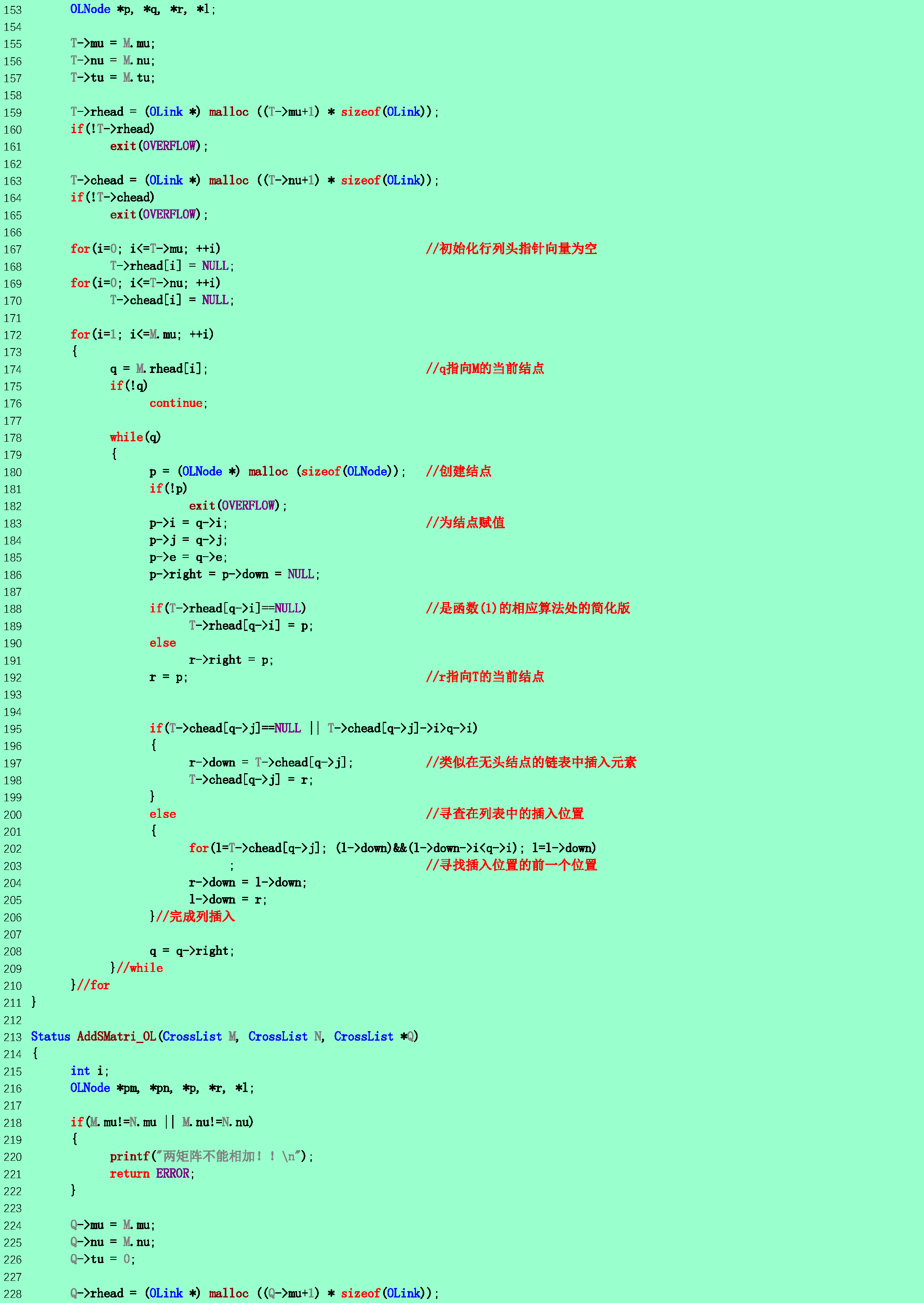Click comment '//初始化行列头指针向量为空'
This screenshot has width=924, height=1303.
click(x=512, y=249)
